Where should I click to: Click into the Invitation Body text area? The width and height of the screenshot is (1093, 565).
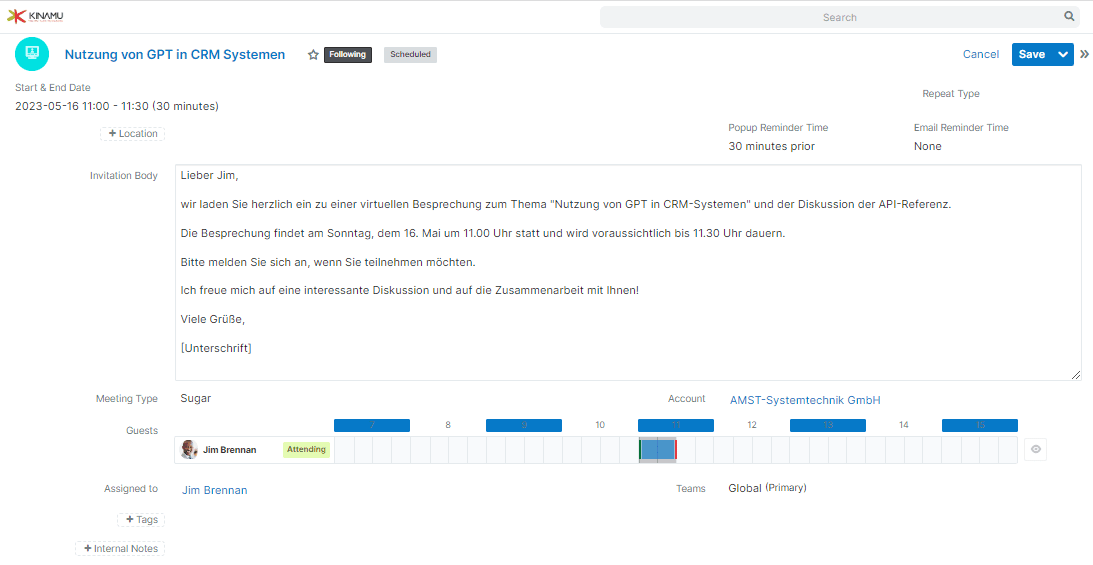628,272
